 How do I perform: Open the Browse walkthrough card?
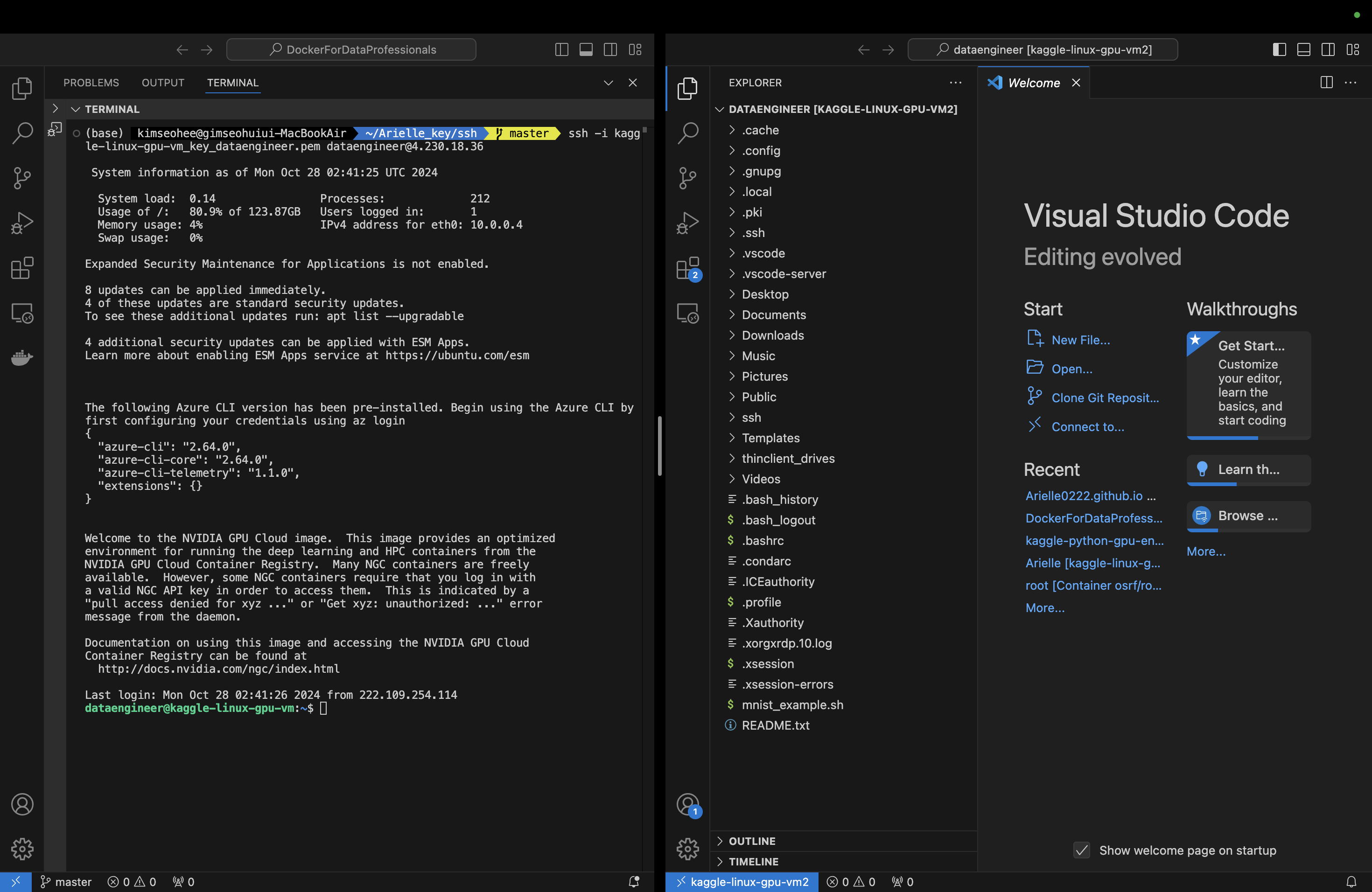pyautogui.click(x=1249, y=516)
